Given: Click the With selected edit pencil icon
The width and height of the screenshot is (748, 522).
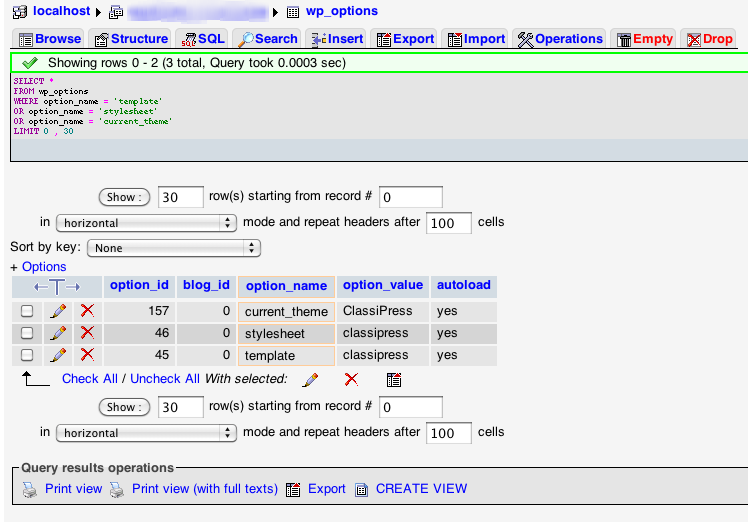Looking at the screenshot, I should pyautogui.click(x=310, y=379).
